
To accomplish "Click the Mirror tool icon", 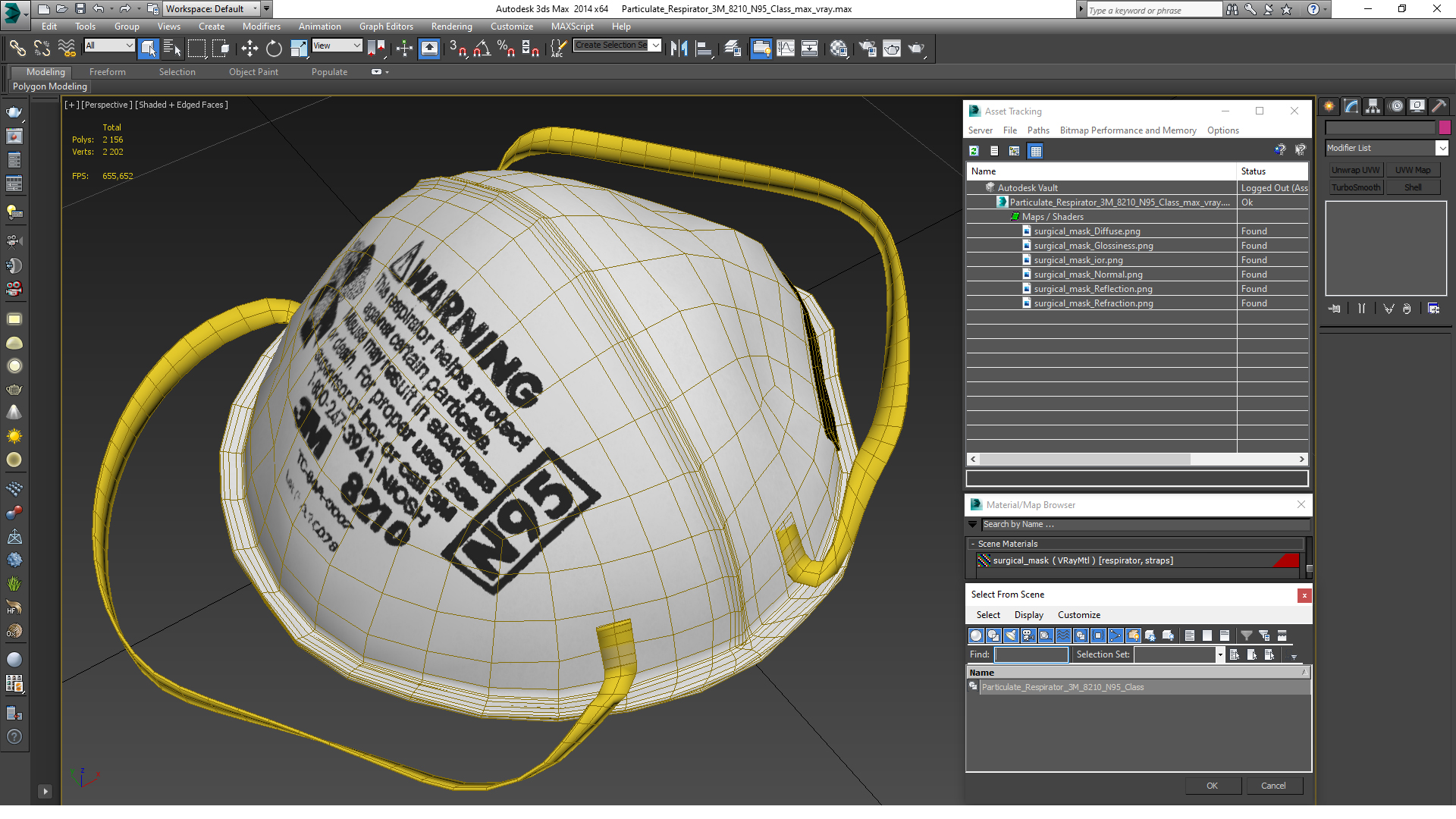I will tap(679, 49).
